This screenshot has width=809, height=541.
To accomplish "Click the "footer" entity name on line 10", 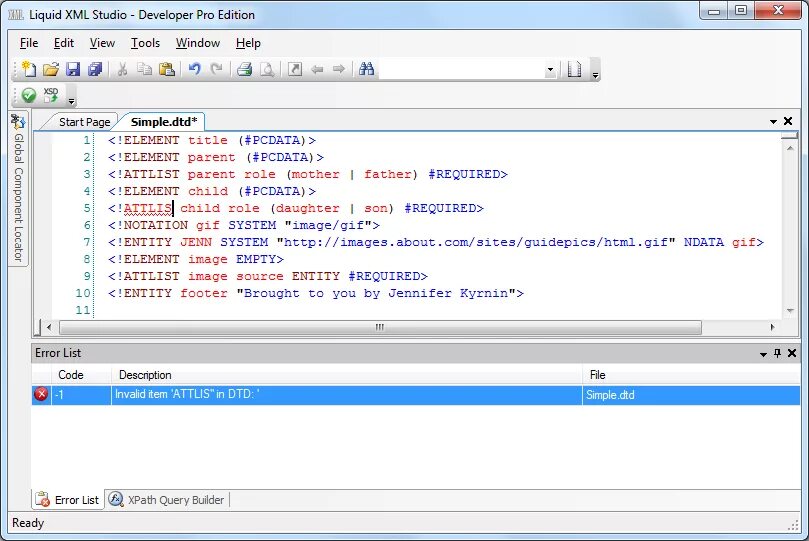I will tap(204, 293).
